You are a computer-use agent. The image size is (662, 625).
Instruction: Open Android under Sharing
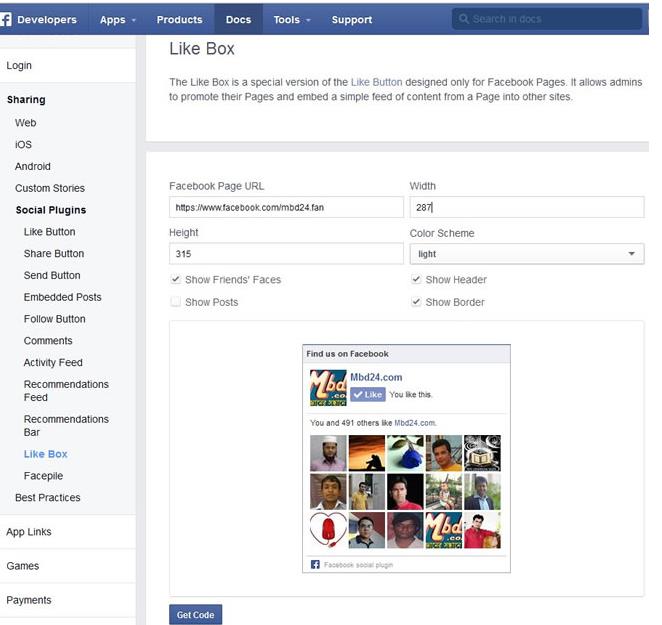coord(33,166)
